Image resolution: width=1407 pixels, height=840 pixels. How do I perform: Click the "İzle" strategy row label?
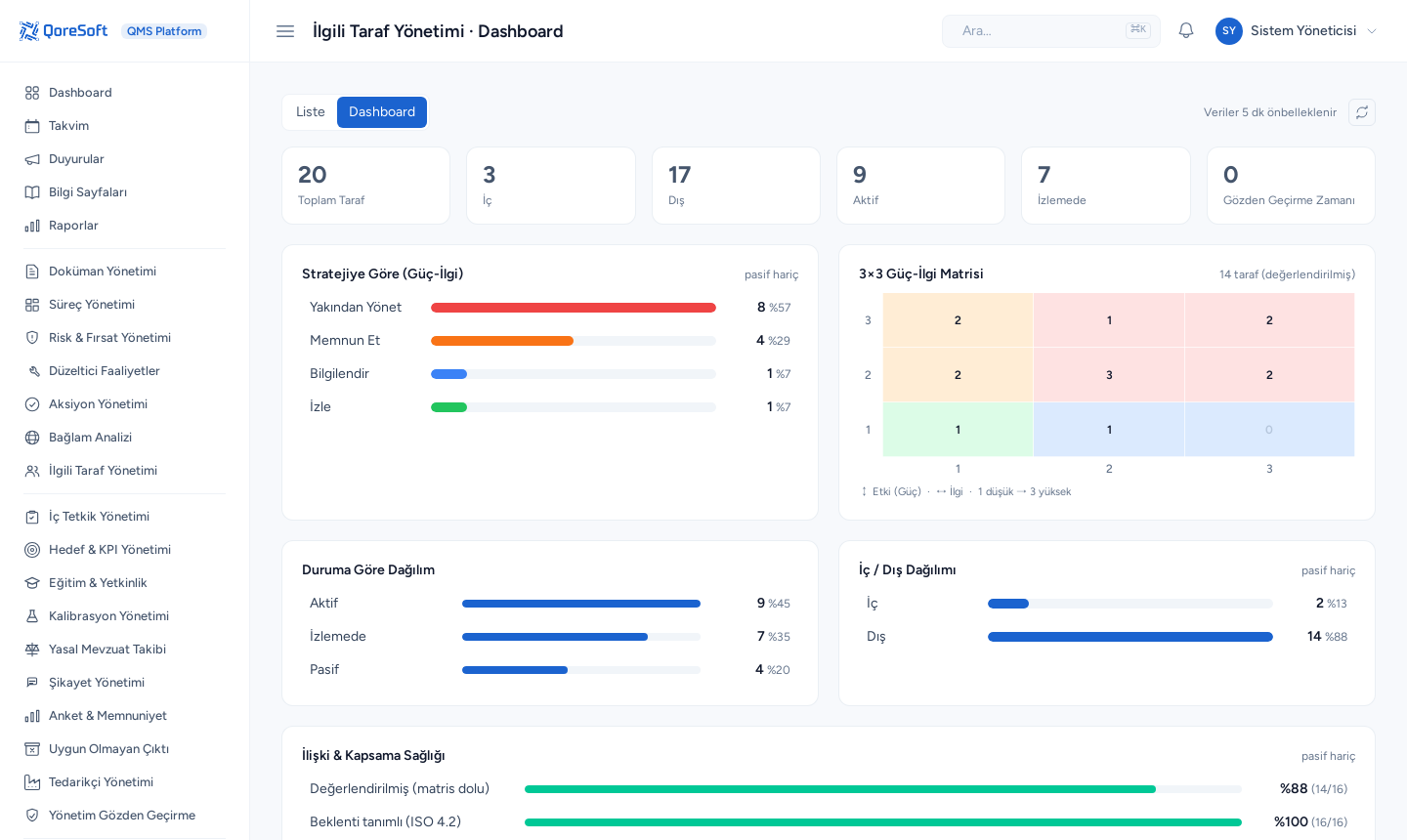coord(320,407)
